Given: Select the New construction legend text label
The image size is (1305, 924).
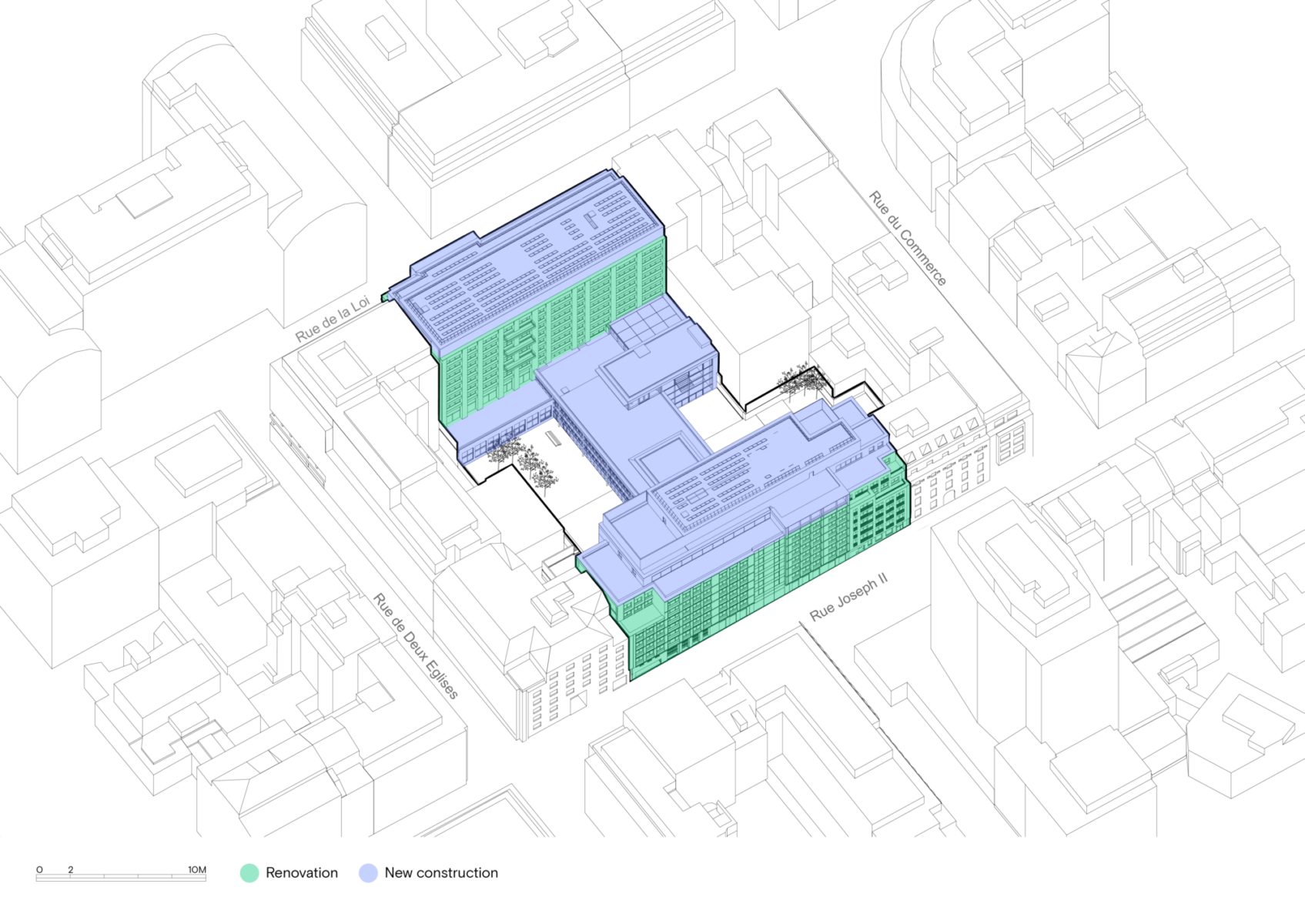Looking at the screenshot, I should (x=441, y=872).
